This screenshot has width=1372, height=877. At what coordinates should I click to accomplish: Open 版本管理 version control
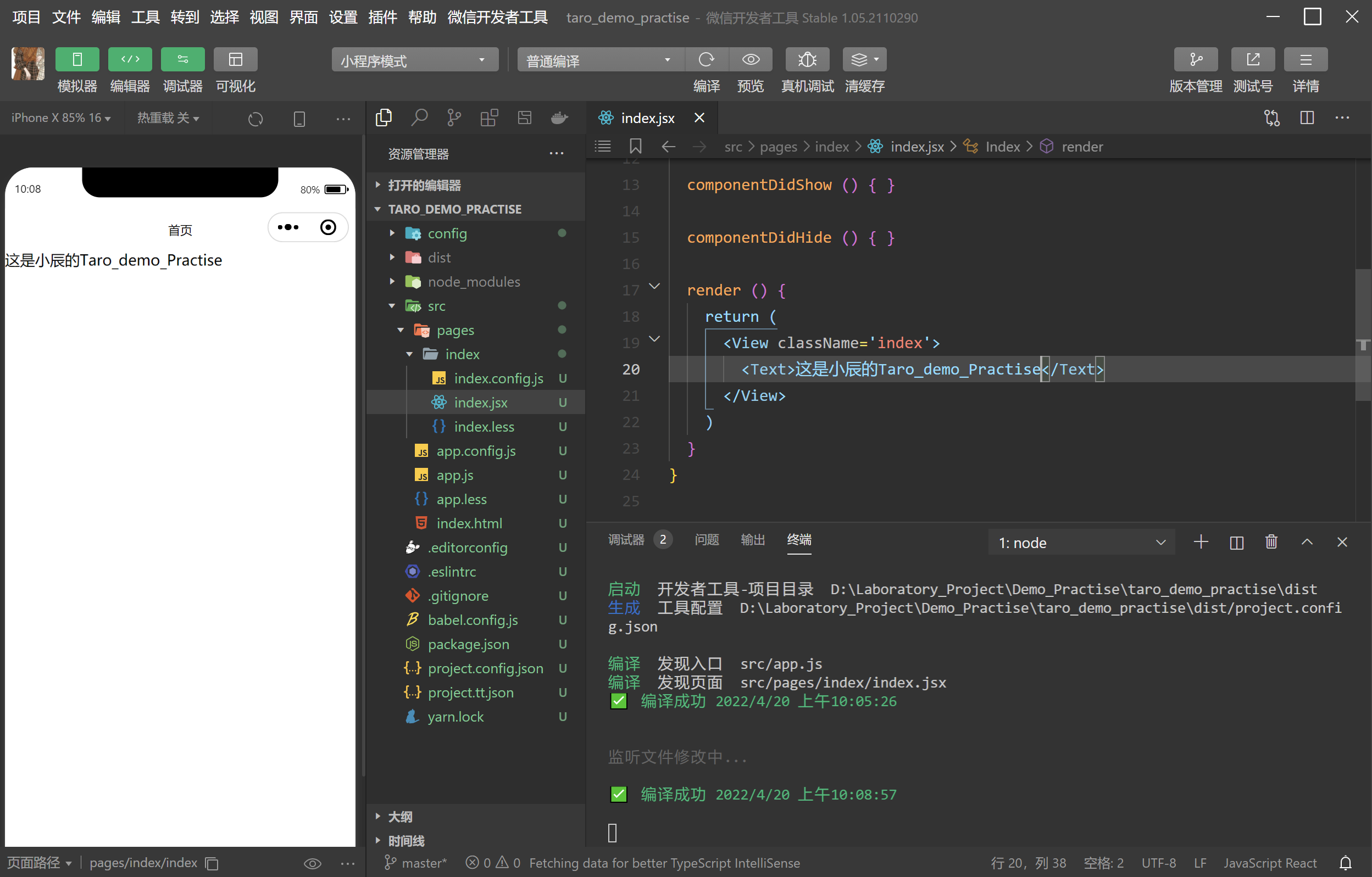click(x=1195, y=59)
